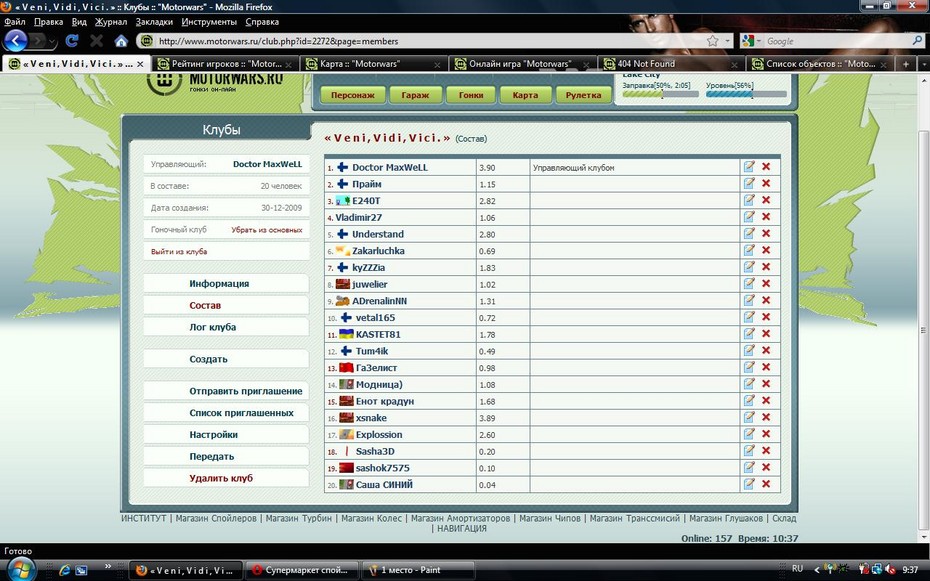Screen dimensions: 930x581
Task: Edit Енот крадун entry icon
Action: tap(749, 401)
